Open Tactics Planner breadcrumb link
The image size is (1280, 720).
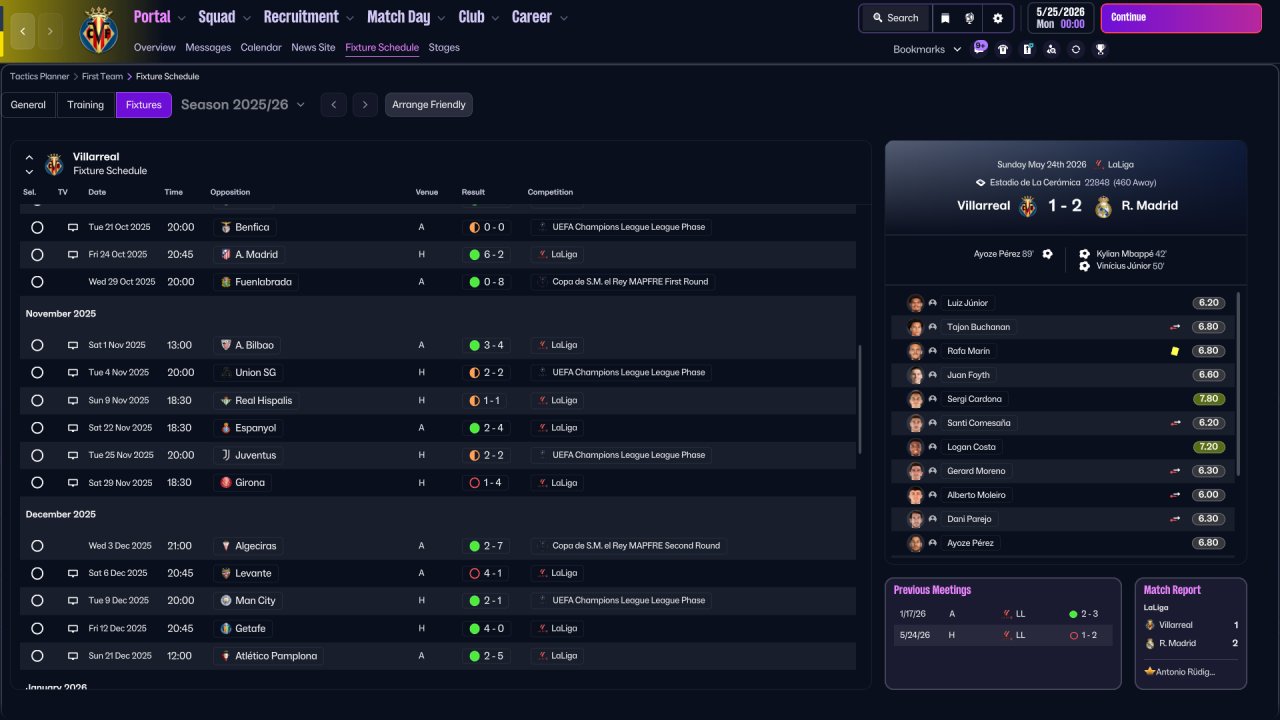(x=40, y=76)
